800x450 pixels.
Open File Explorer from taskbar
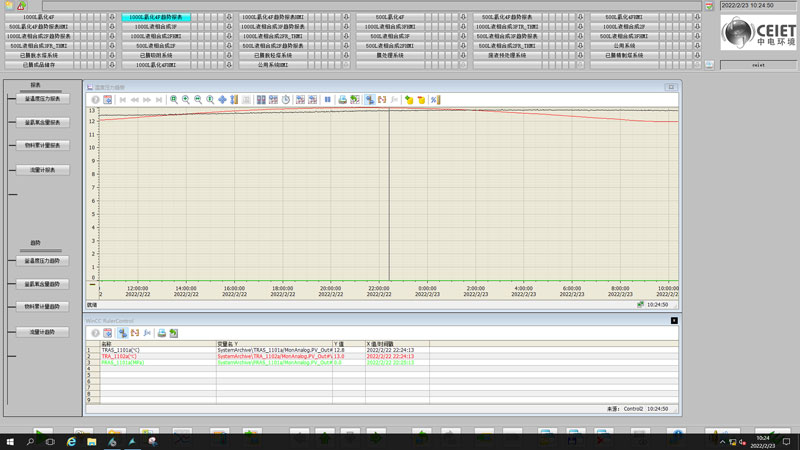pyautogui.click(x=91, y=442)
